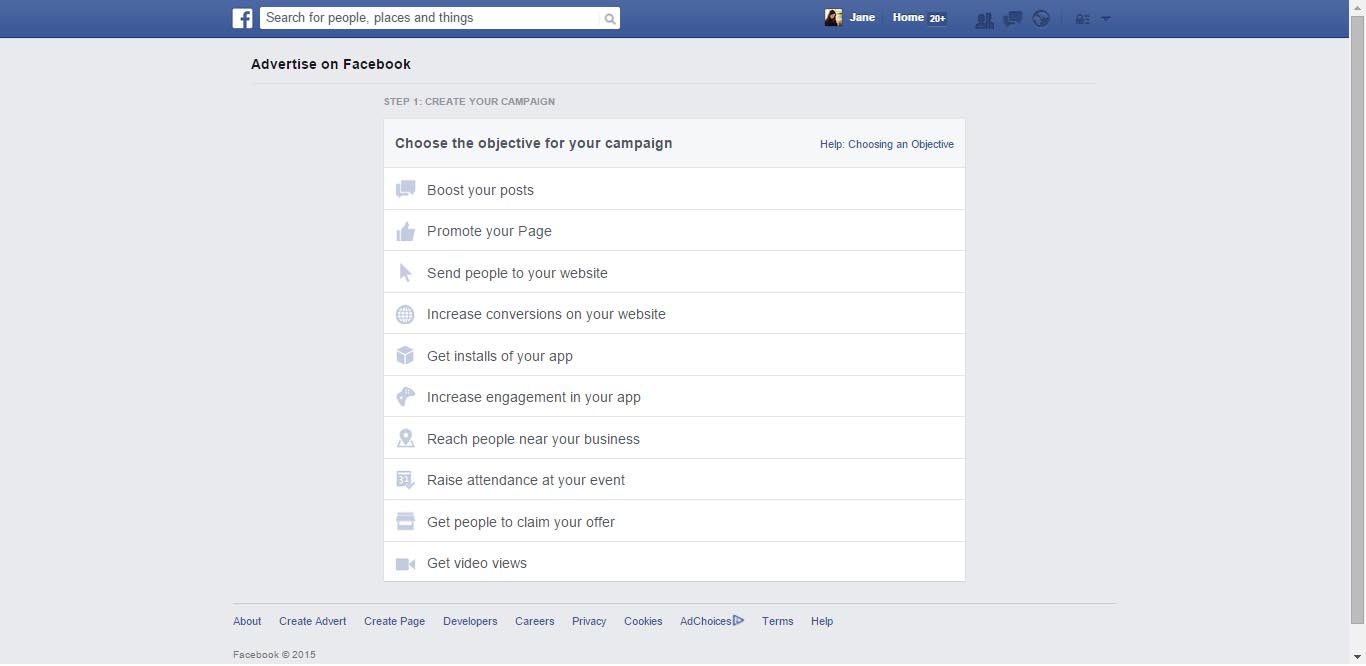This screenshot has height=666, width=1366.
Task: Click the globe icon for website conversions
Action: [x=405, y=314]
